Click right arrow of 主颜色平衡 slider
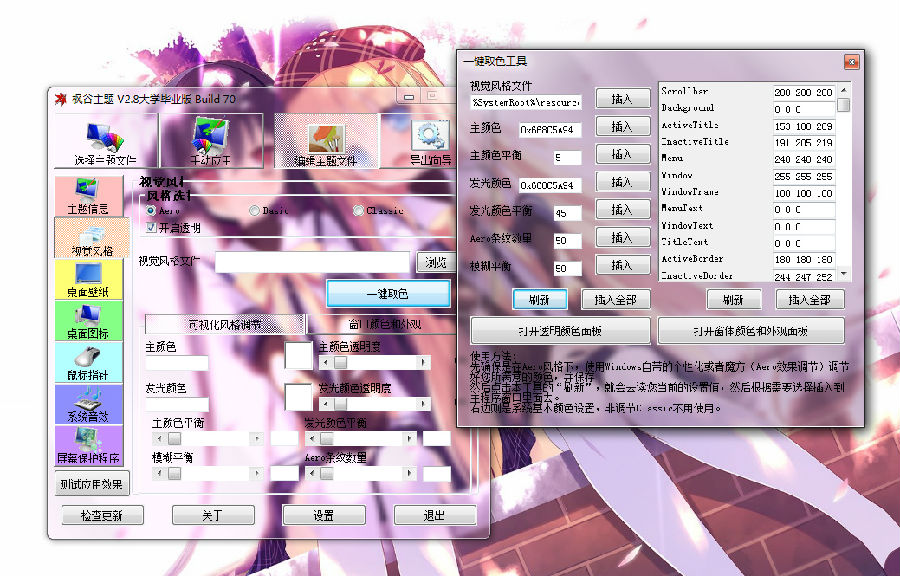The image size is (900, 576). [x=257, y=439]
